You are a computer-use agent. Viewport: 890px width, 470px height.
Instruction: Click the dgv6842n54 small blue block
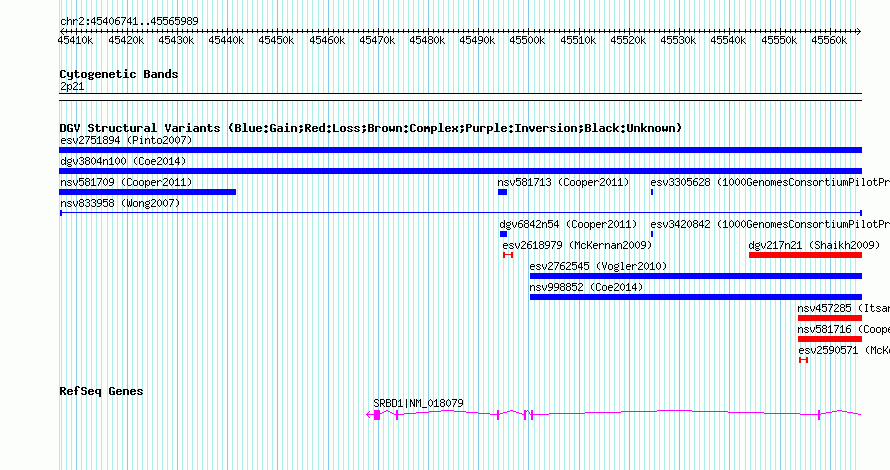pos(503,234)
